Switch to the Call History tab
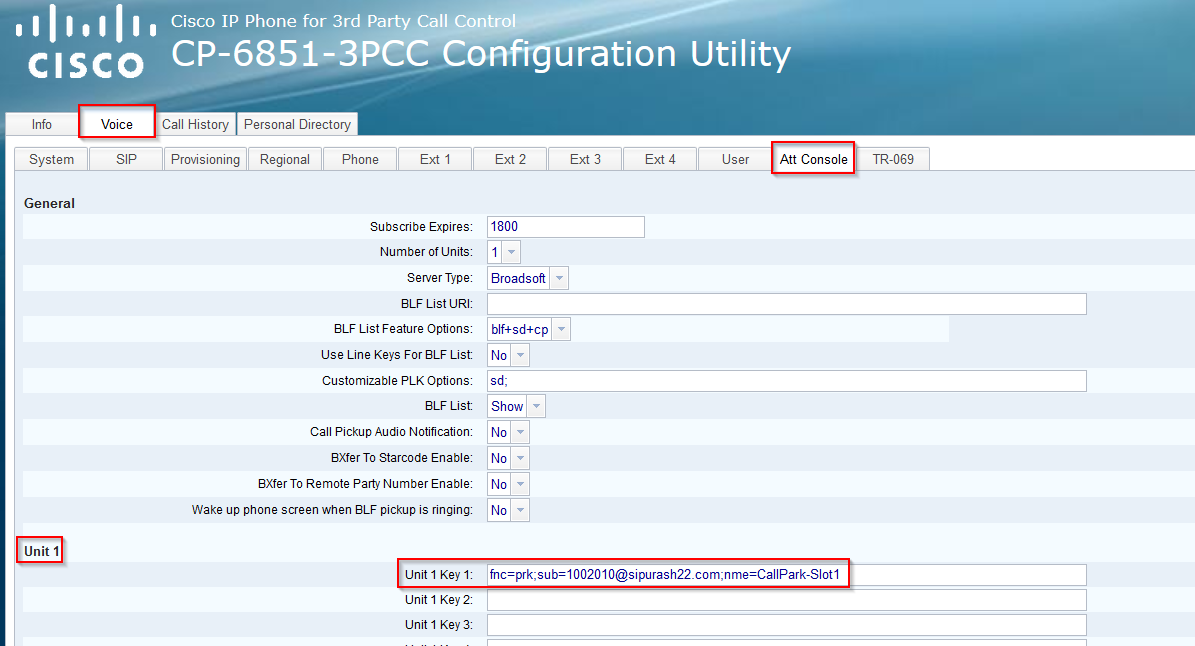1195x646 pixels. (195, 123)
